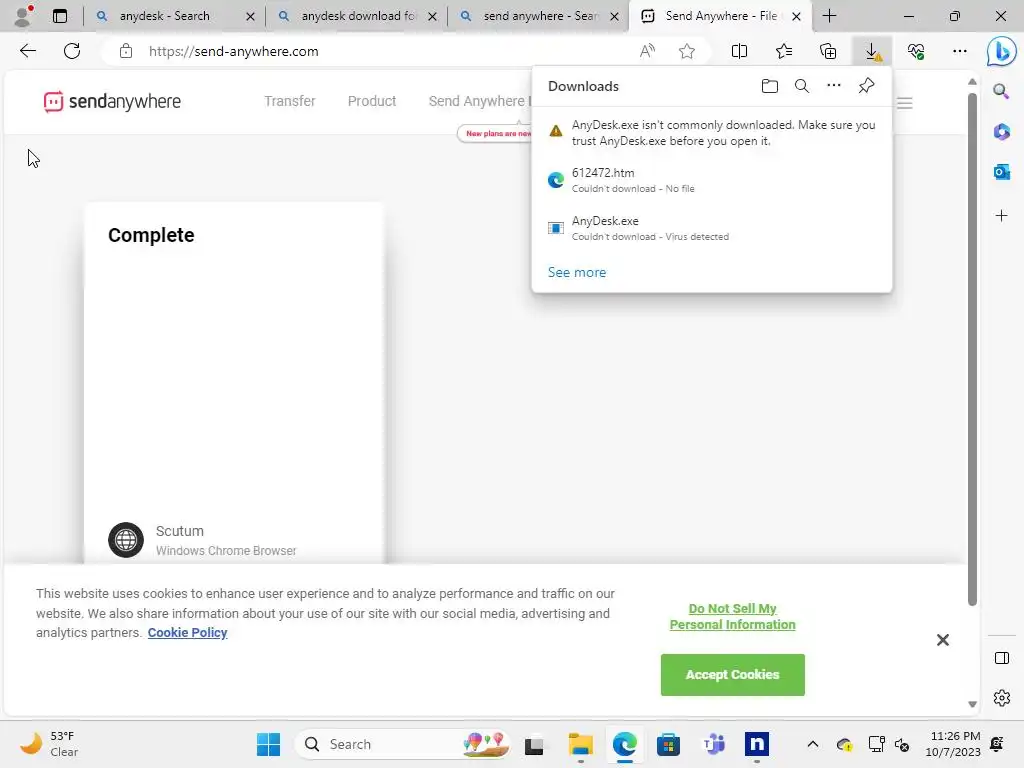Toggle the Downloads toolbar button
The image size is (1024, 768).
872,51
